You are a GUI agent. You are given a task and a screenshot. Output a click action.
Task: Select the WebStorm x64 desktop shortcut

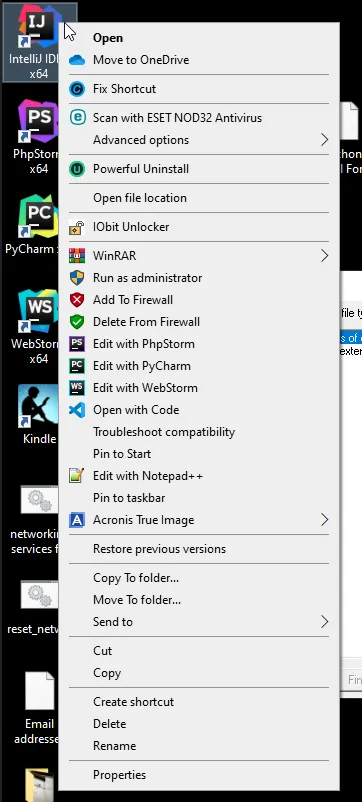pyautogui.click(x=36, y=326)
